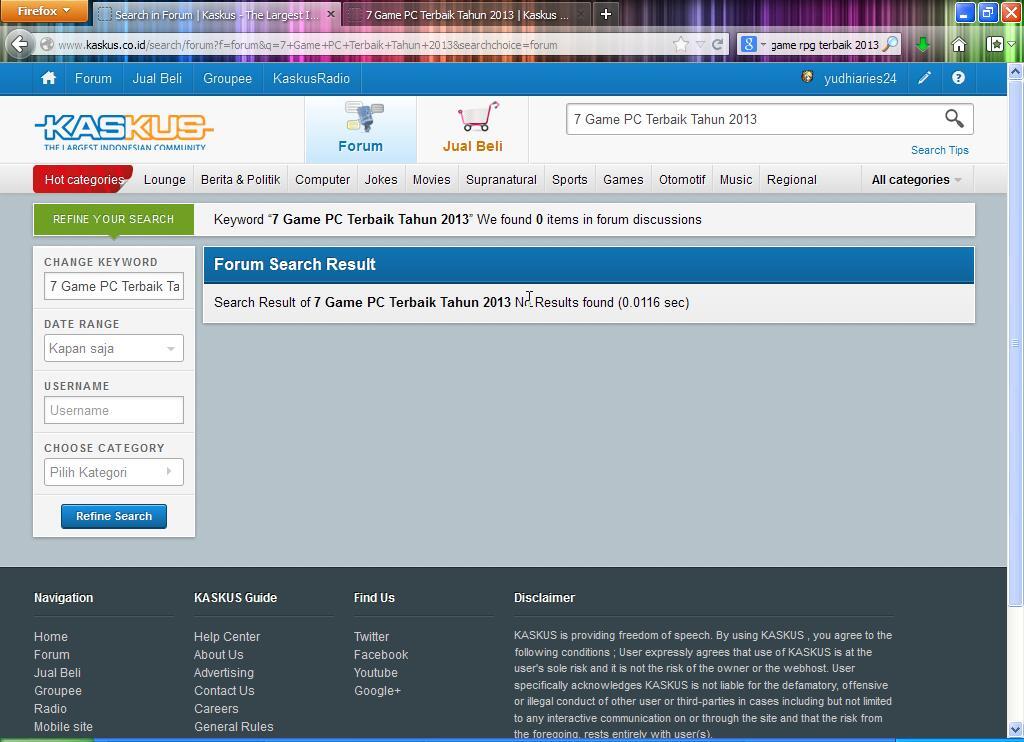
Task: Open the Search Tips link
Action: click(940, 150)
